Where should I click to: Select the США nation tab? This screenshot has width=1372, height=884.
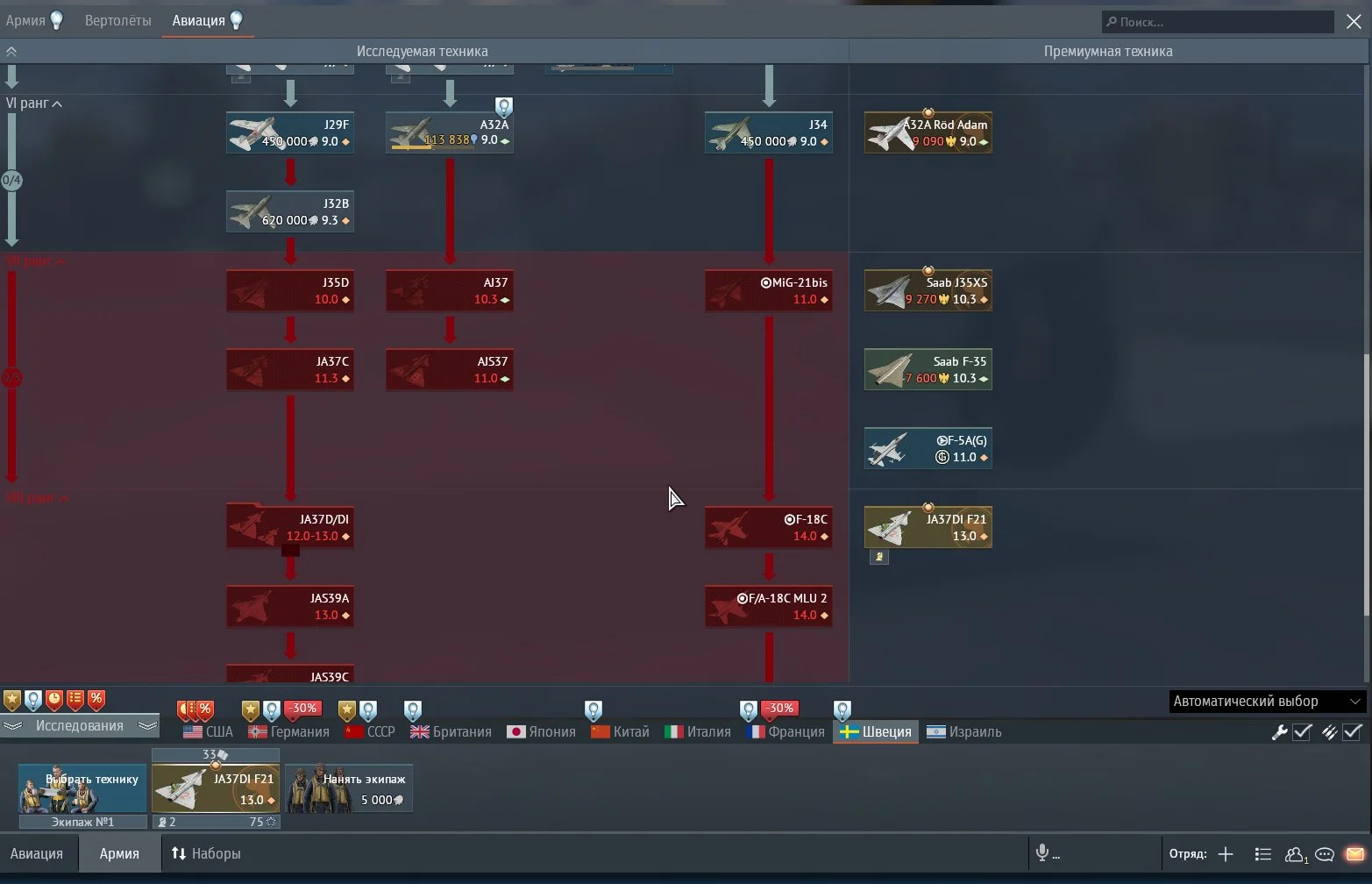point(208,732)
